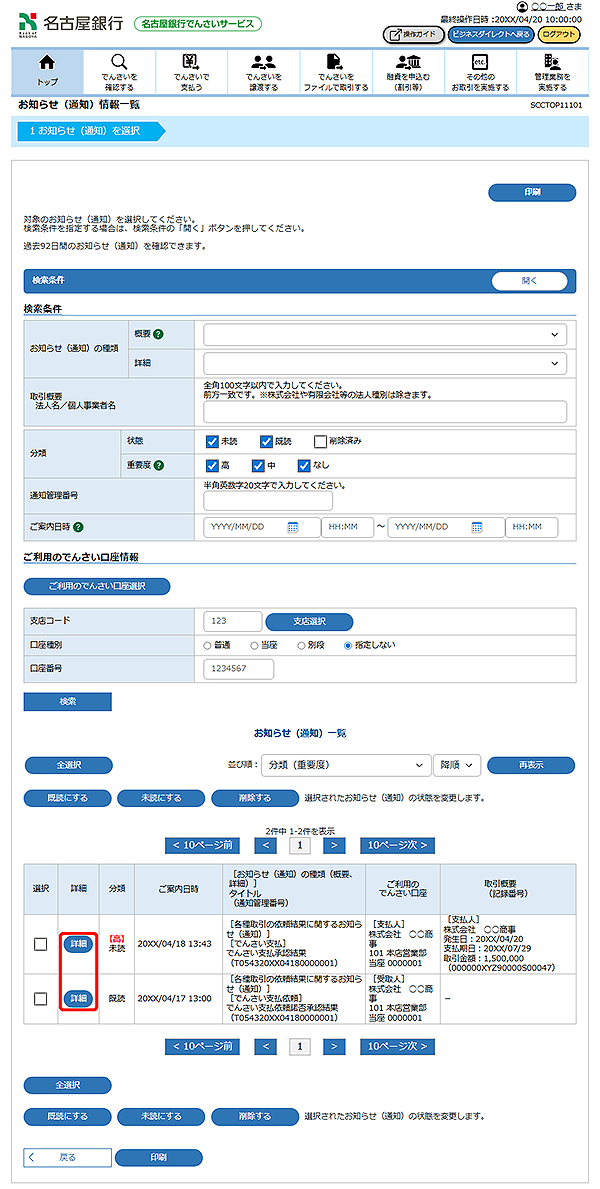Expand the 概要 notification type dropdown
This screenshot has height=1189, width=600.
point(385,335)
